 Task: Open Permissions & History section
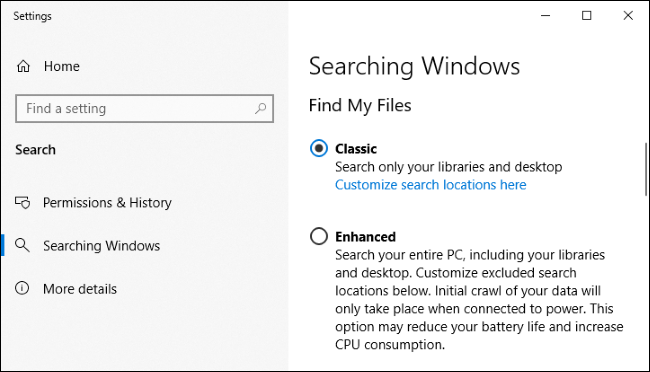coord(107,203)
